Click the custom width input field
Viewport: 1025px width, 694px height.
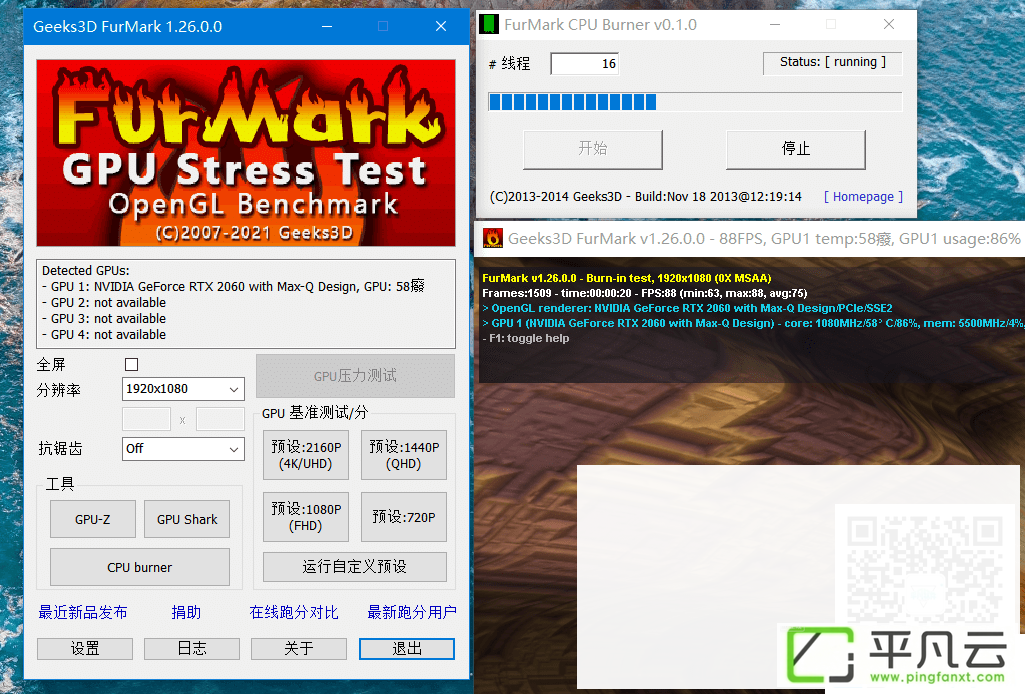146,419
